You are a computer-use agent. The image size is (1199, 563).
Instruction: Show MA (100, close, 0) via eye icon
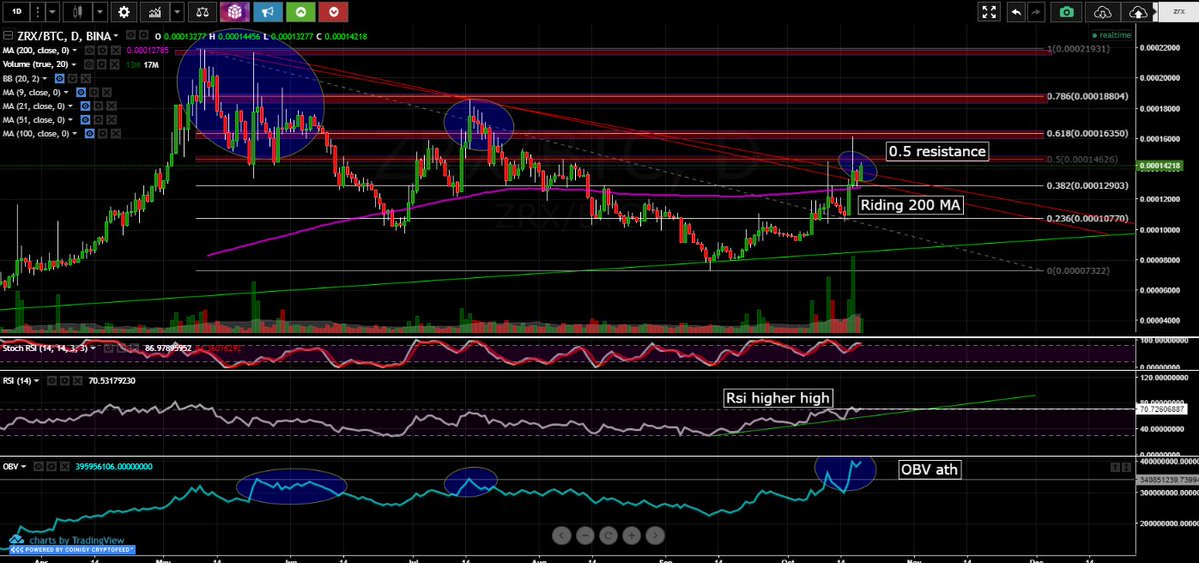pyautogui.click(x=89, y=134)
